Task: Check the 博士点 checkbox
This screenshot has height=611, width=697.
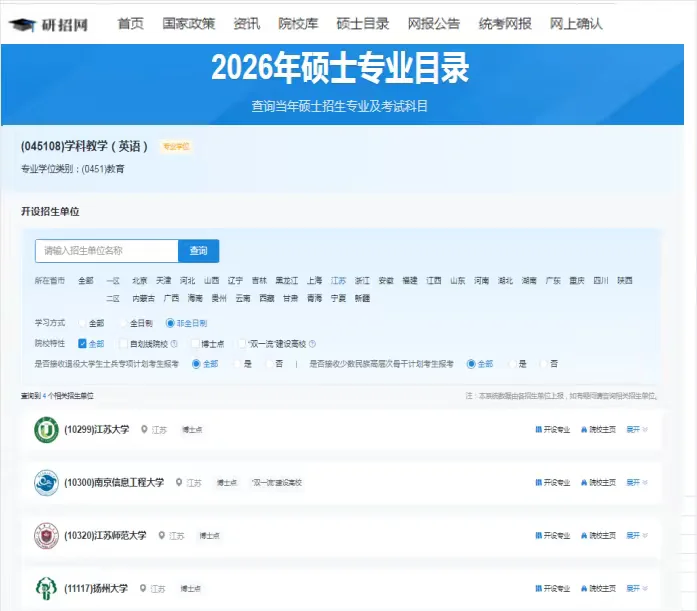Action: click(x=195, y=343)
